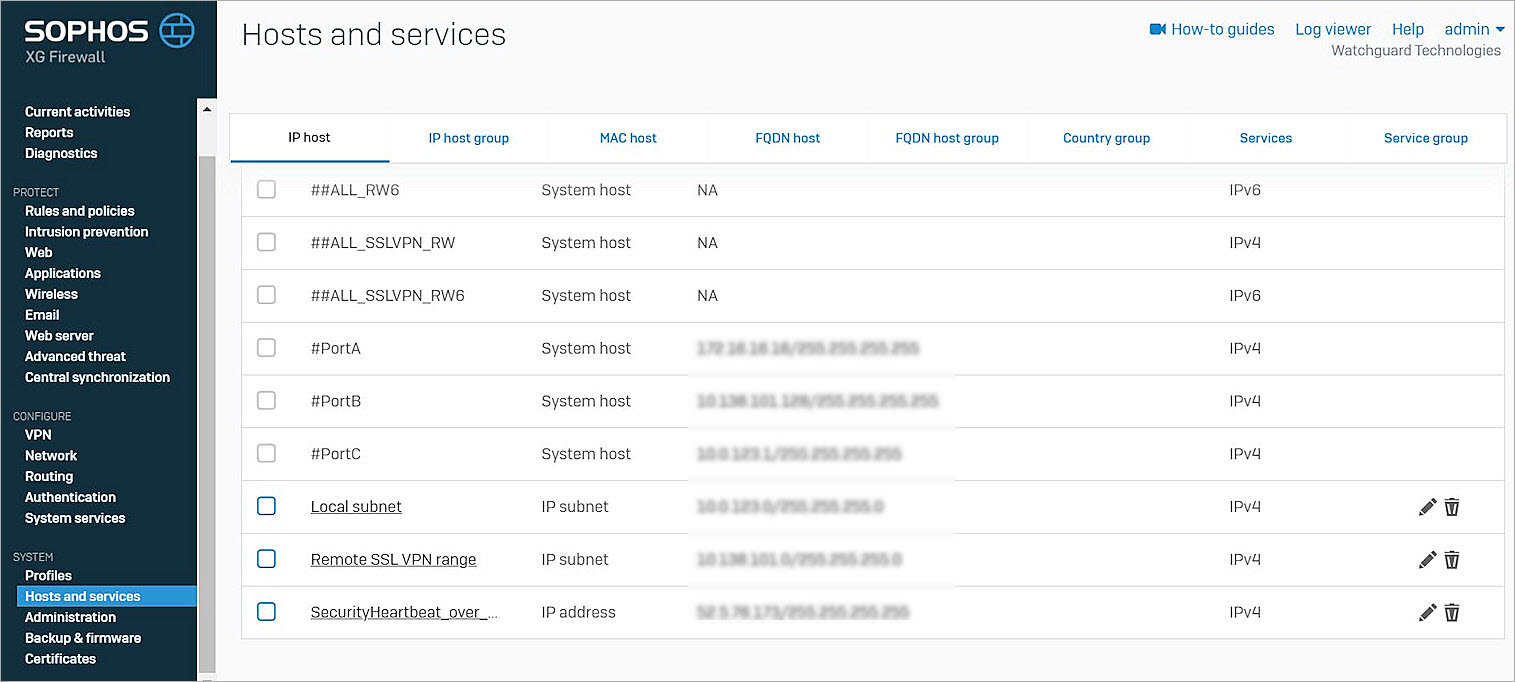Expand the VPN section in sidebar
The height and width of the screenshot is (682, 1515).
click(x=38, y=434)
